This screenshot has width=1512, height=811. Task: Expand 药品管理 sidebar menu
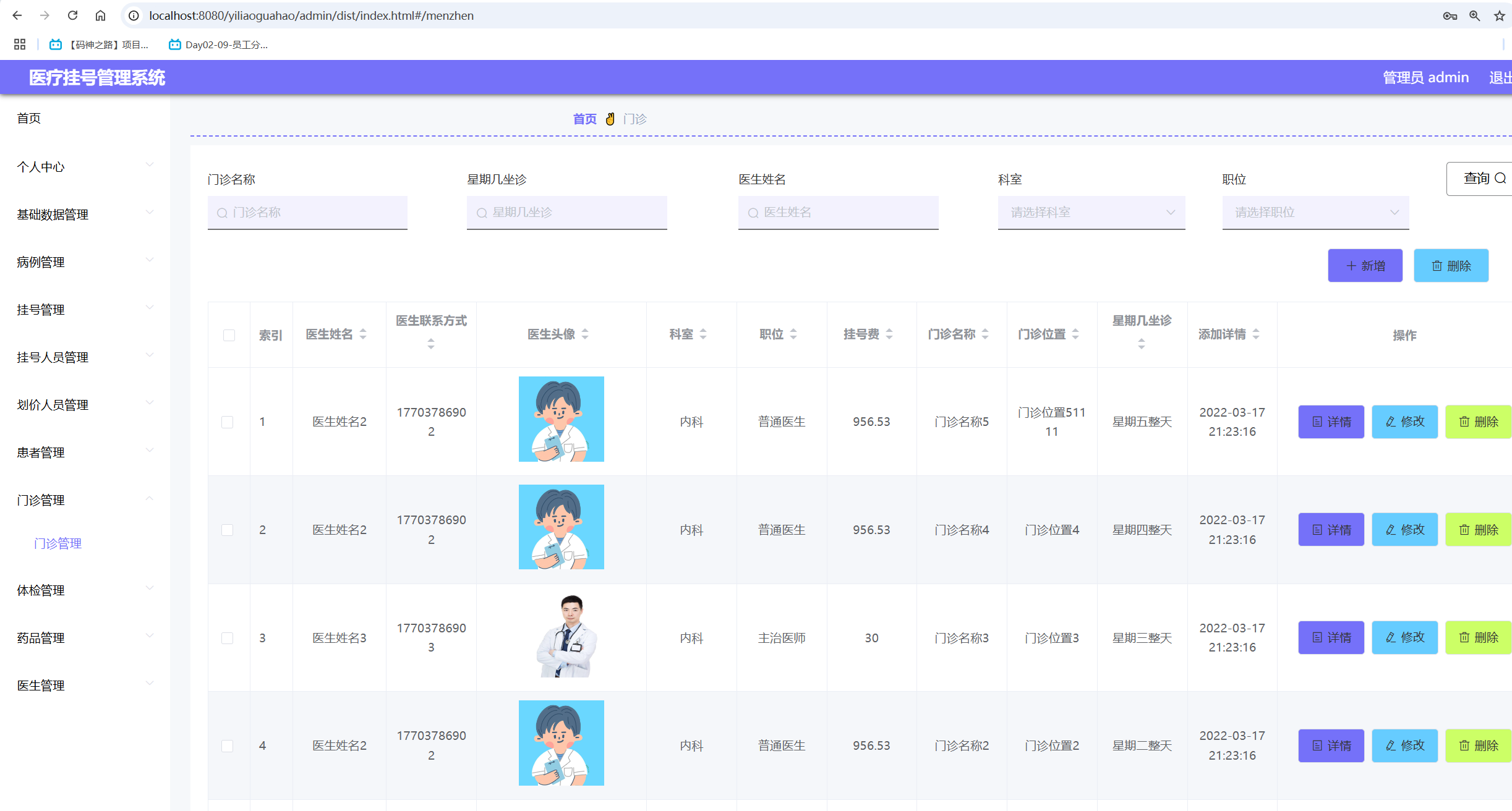click(x=85, y=638)
